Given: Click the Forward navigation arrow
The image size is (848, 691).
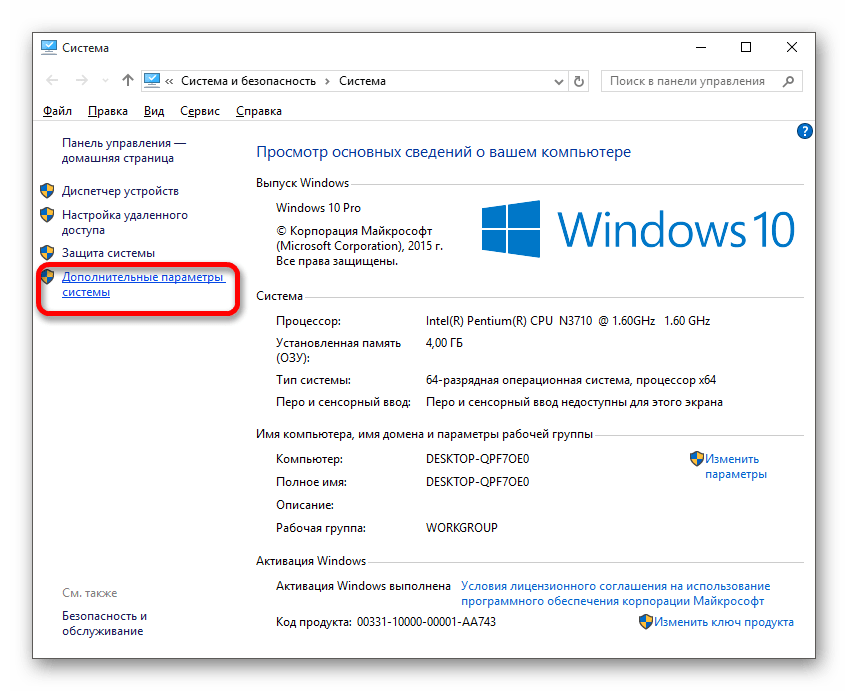Looking at the screenshot, I should [82, 81].
